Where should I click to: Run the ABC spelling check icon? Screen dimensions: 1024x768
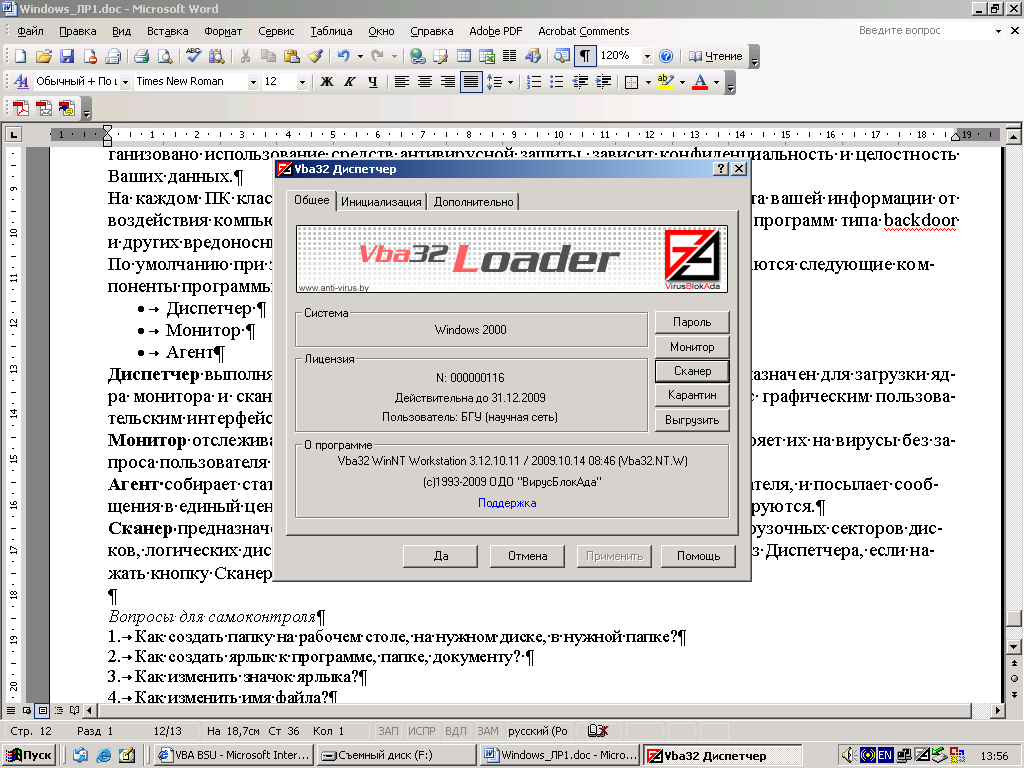tap(193, 56)
